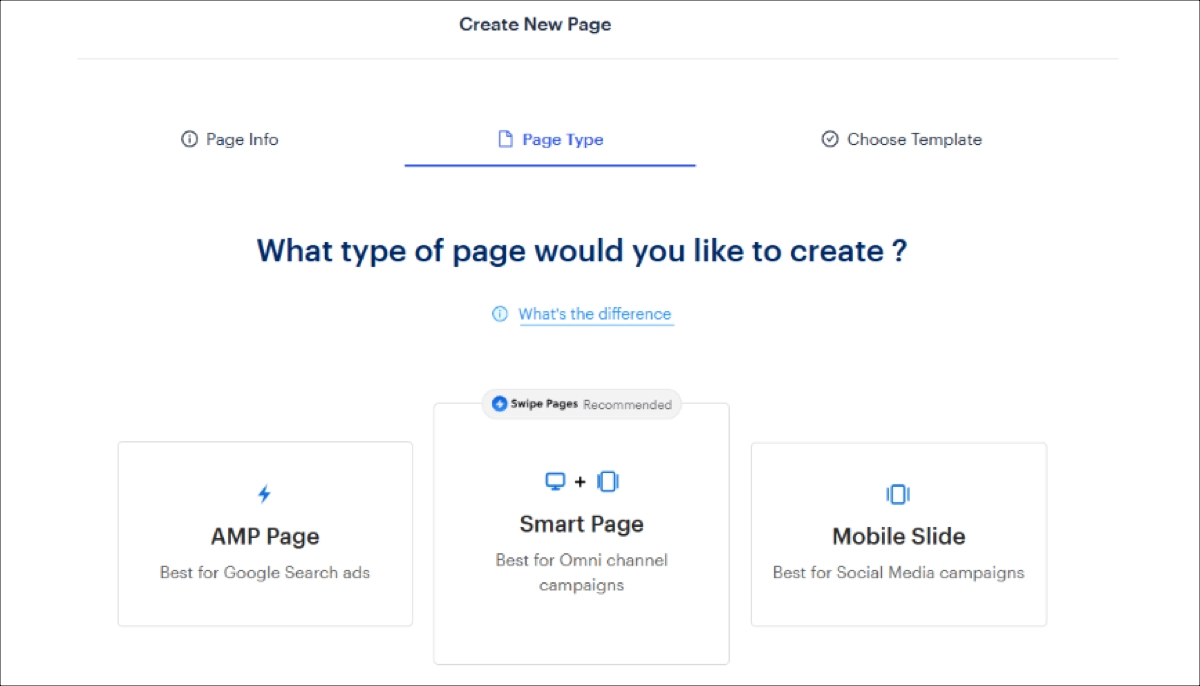Click the Mobile Slide card's slides icon
1200x686 pixels.
pos(897,493)
